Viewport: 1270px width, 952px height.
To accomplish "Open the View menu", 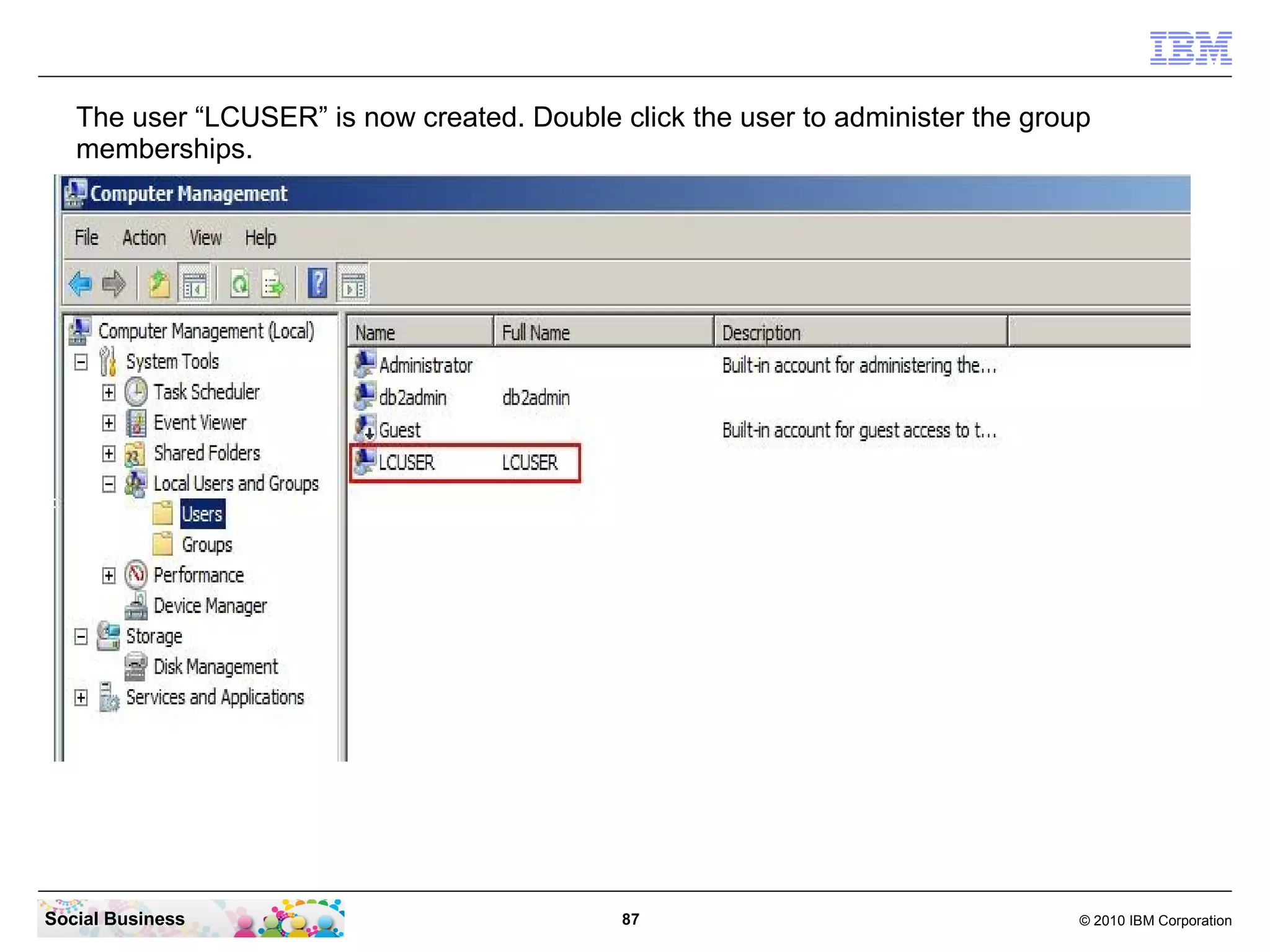I will coord(205,237).
